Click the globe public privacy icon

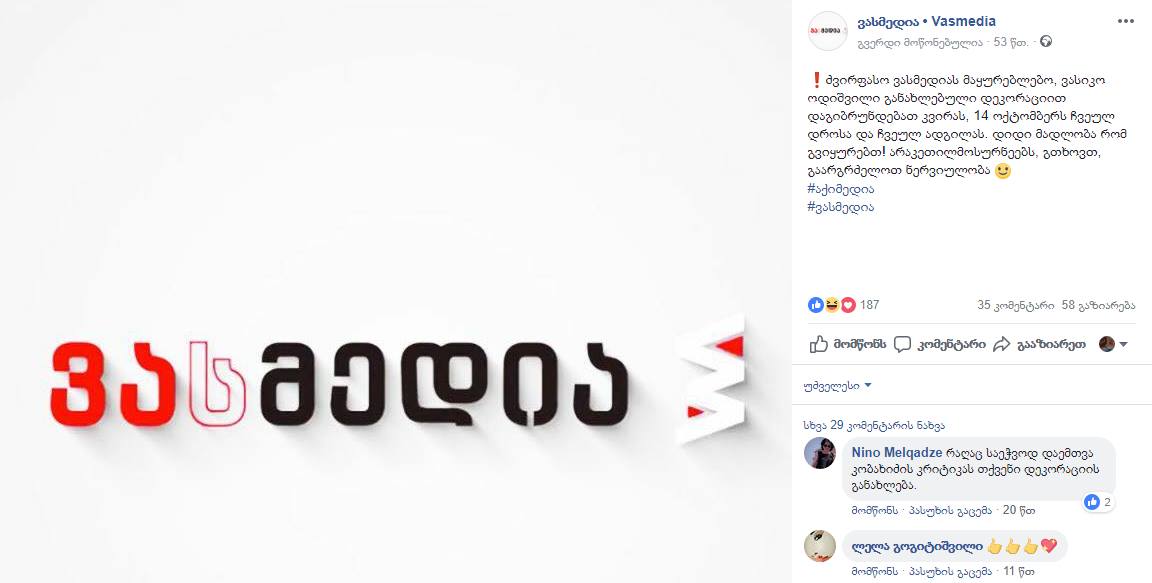point(1046,42)
